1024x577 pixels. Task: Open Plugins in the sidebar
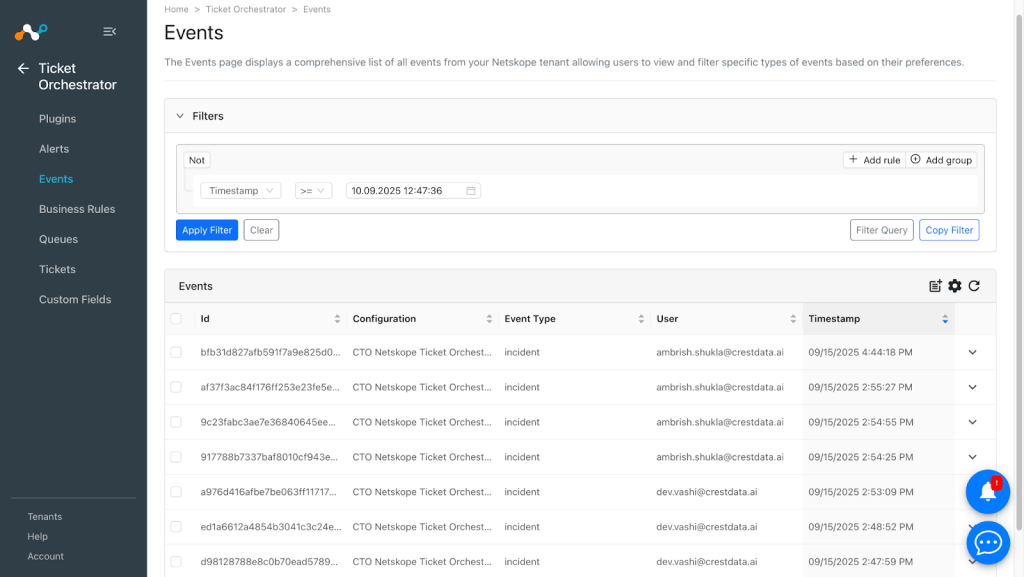click(57, 119)
